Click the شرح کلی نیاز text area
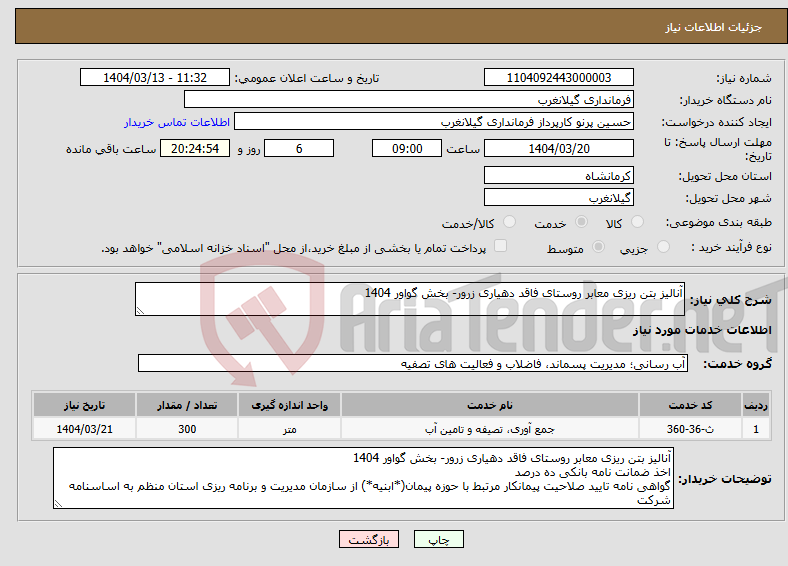Image resolution: width=788 pixels, height=566 pixels. 410,299
